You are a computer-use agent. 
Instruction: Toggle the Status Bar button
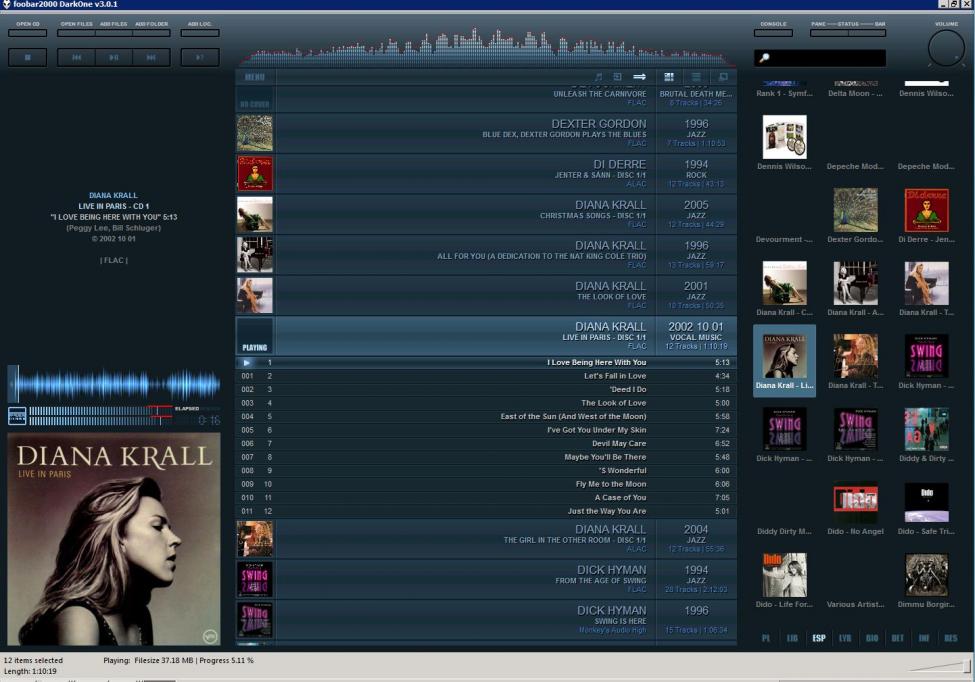point(867,32)
